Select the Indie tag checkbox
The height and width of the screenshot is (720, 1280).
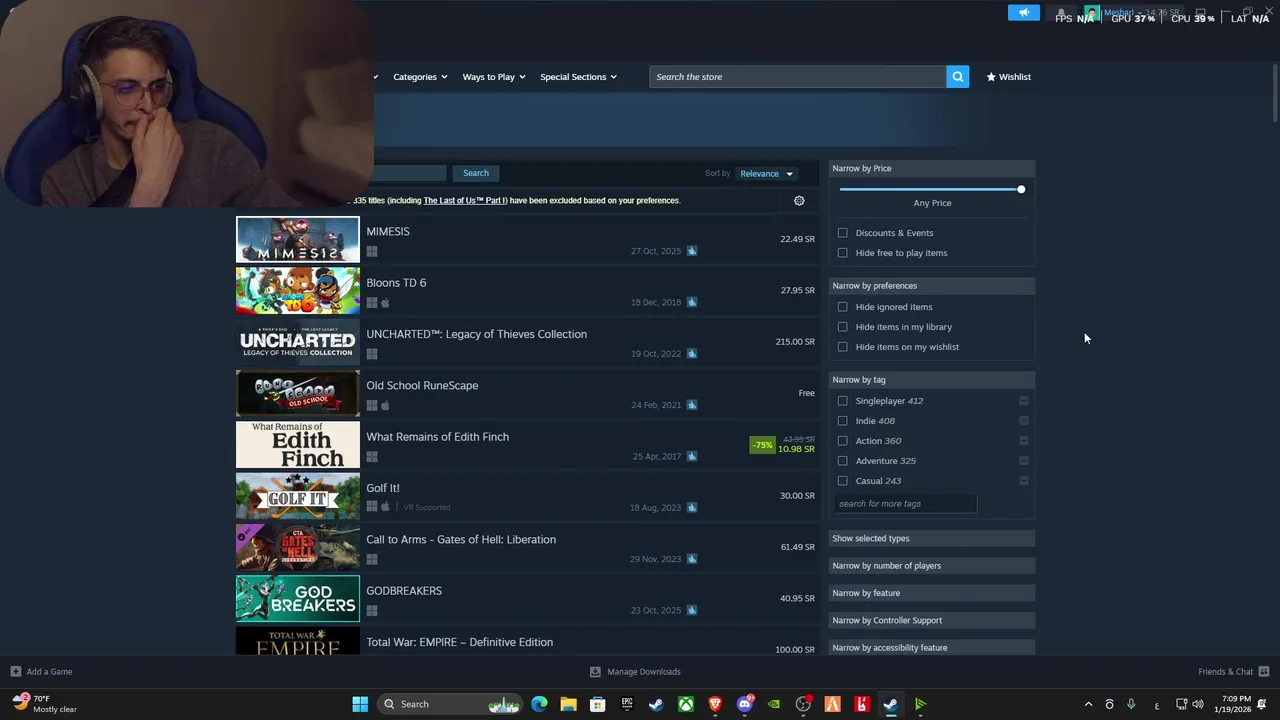(x=842, y=421)
